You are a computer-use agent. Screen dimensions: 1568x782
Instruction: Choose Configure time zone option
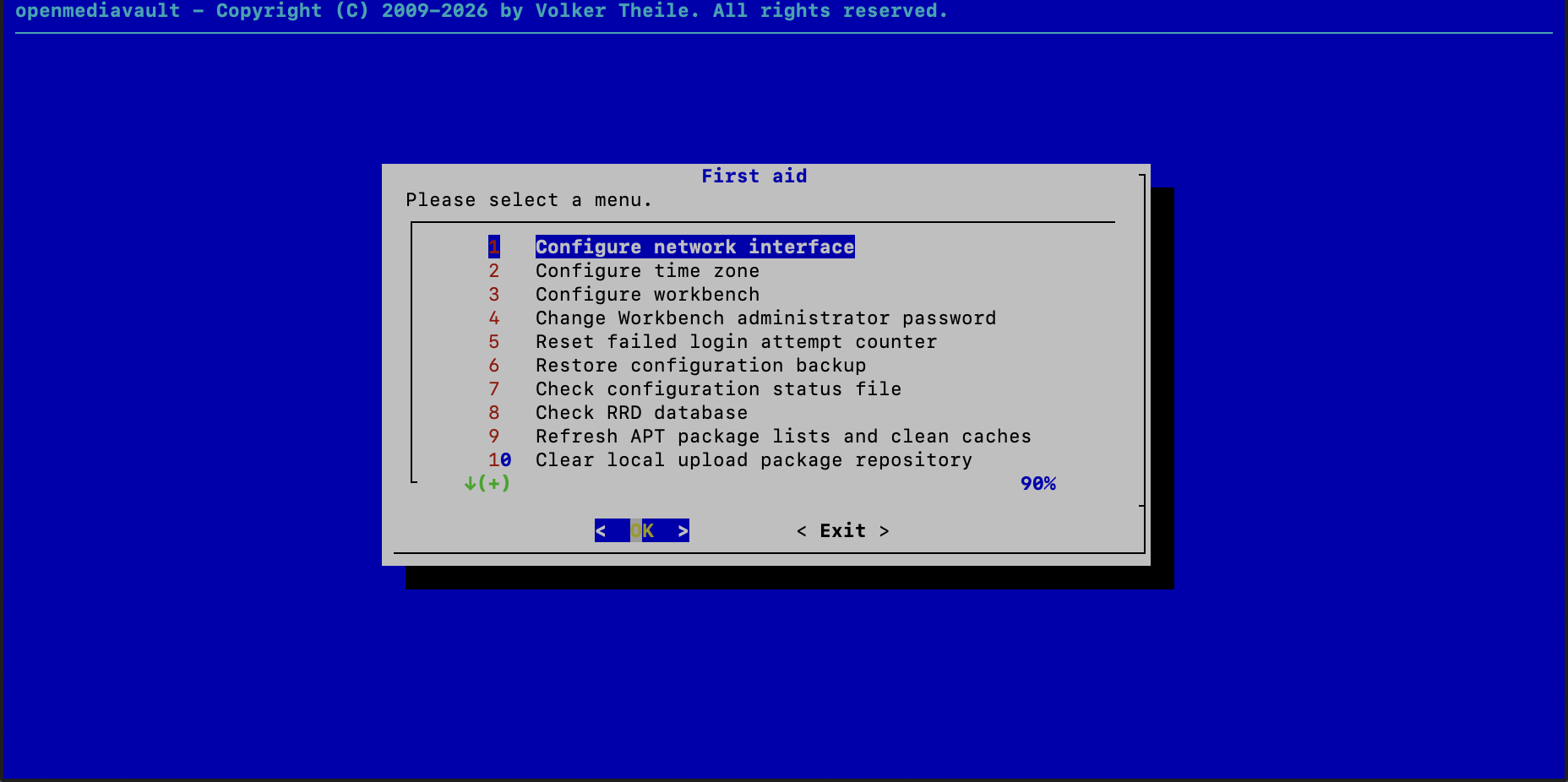click(647, 270)
